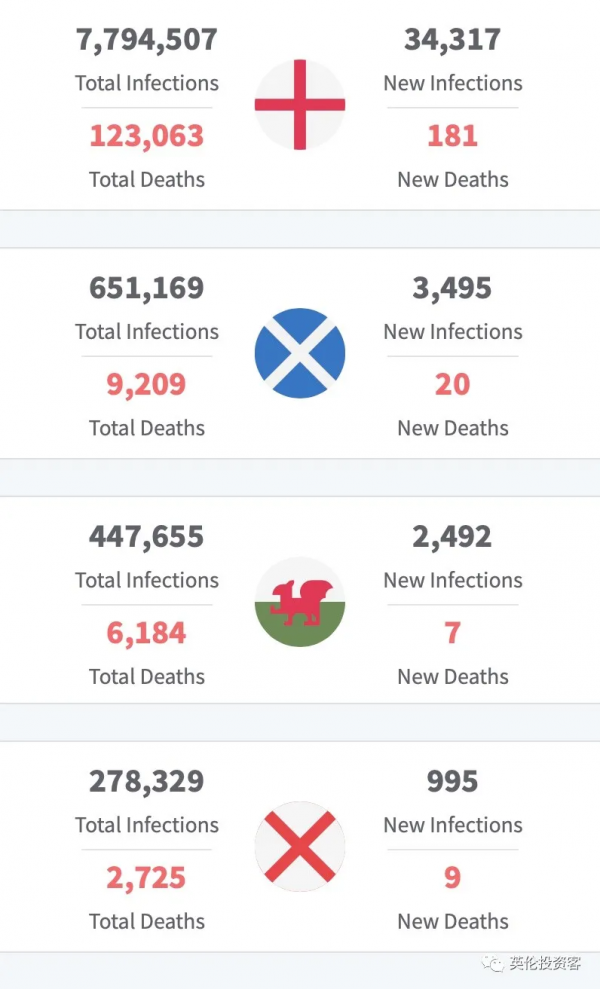Select Northern Ireland new infections 995
This screenshot has width=600, height=989.
[x=452, y=781]
